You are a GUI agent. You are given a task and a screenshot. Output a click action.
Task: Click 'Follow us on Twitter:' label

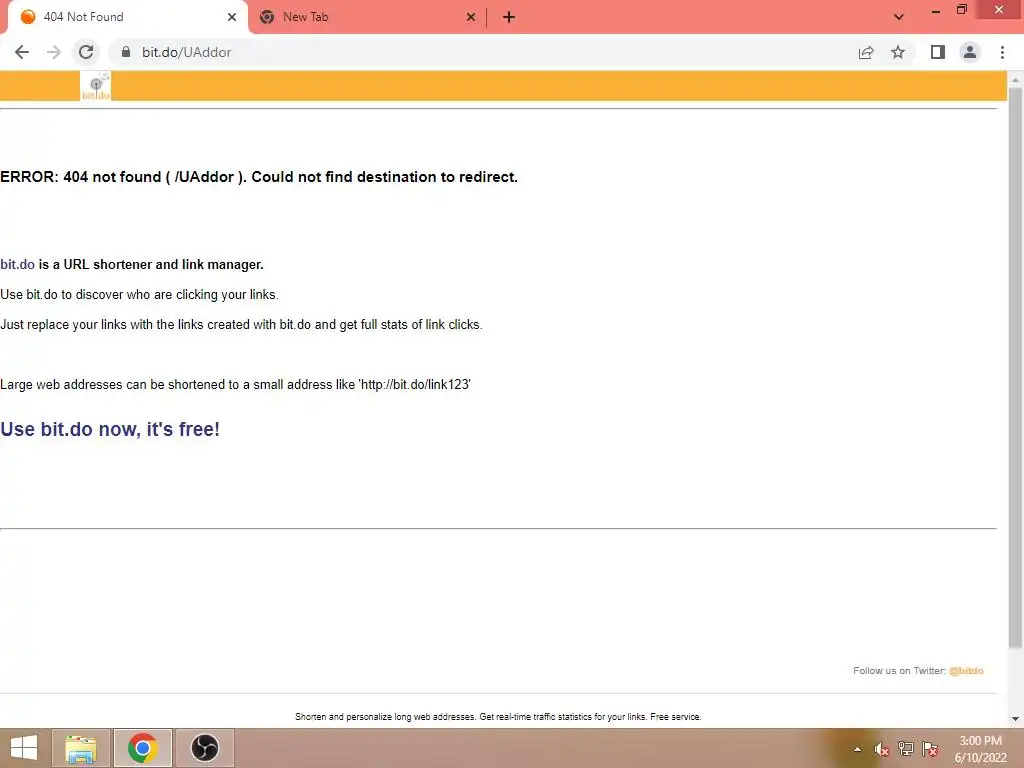(899, 671)
